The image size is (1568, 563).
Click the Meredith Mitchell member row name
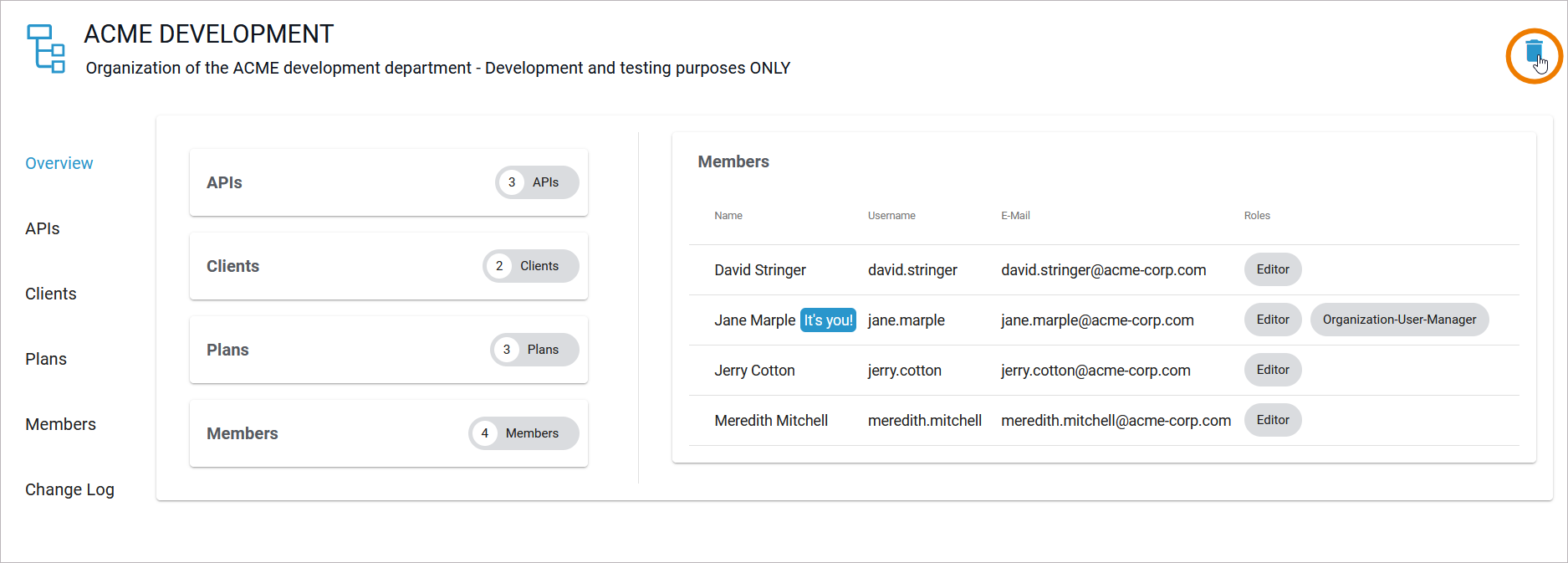tap(771, 421)
